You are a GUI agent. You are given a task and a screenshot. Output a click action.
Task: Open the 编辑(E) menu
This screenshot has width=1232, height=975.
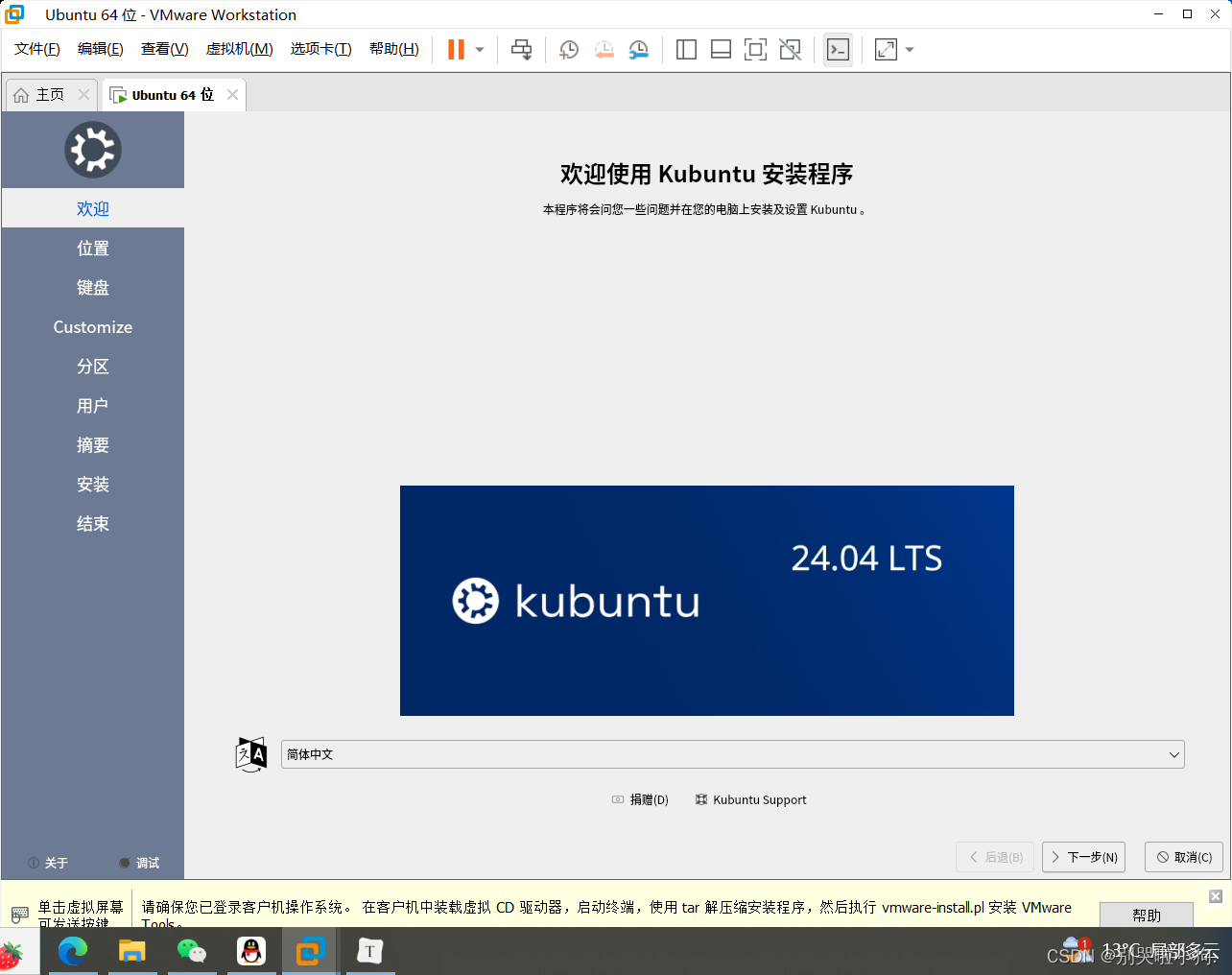coord(101,49)
